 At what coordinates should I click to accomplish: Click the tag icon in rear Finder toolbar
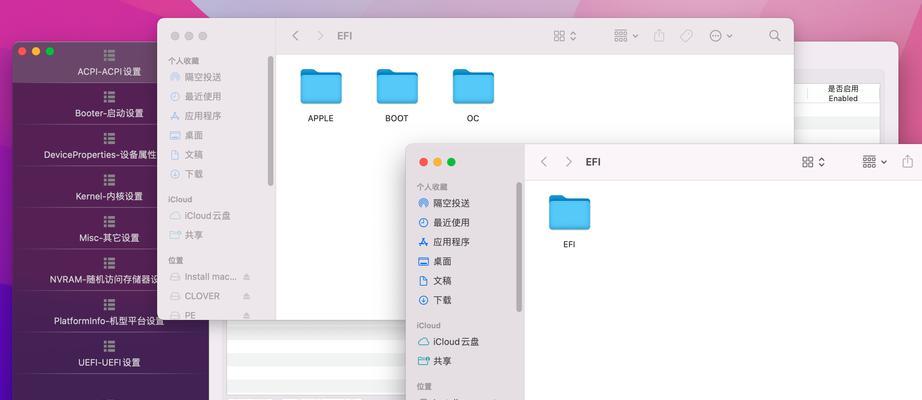coord(686,36)
